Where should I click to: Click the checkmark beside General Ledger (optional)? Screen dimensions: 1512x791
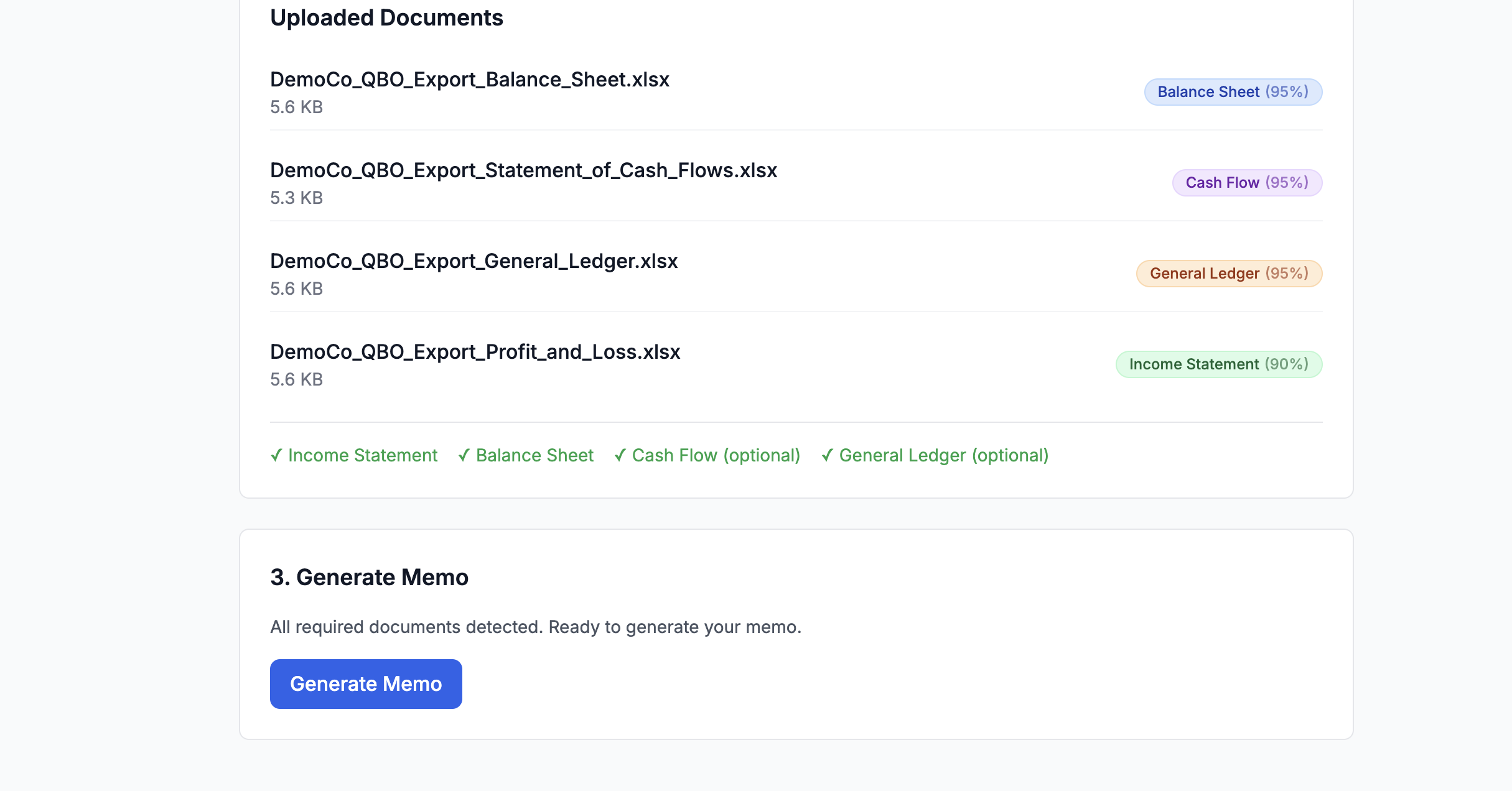pyautogui.click(x=826, y=455)
